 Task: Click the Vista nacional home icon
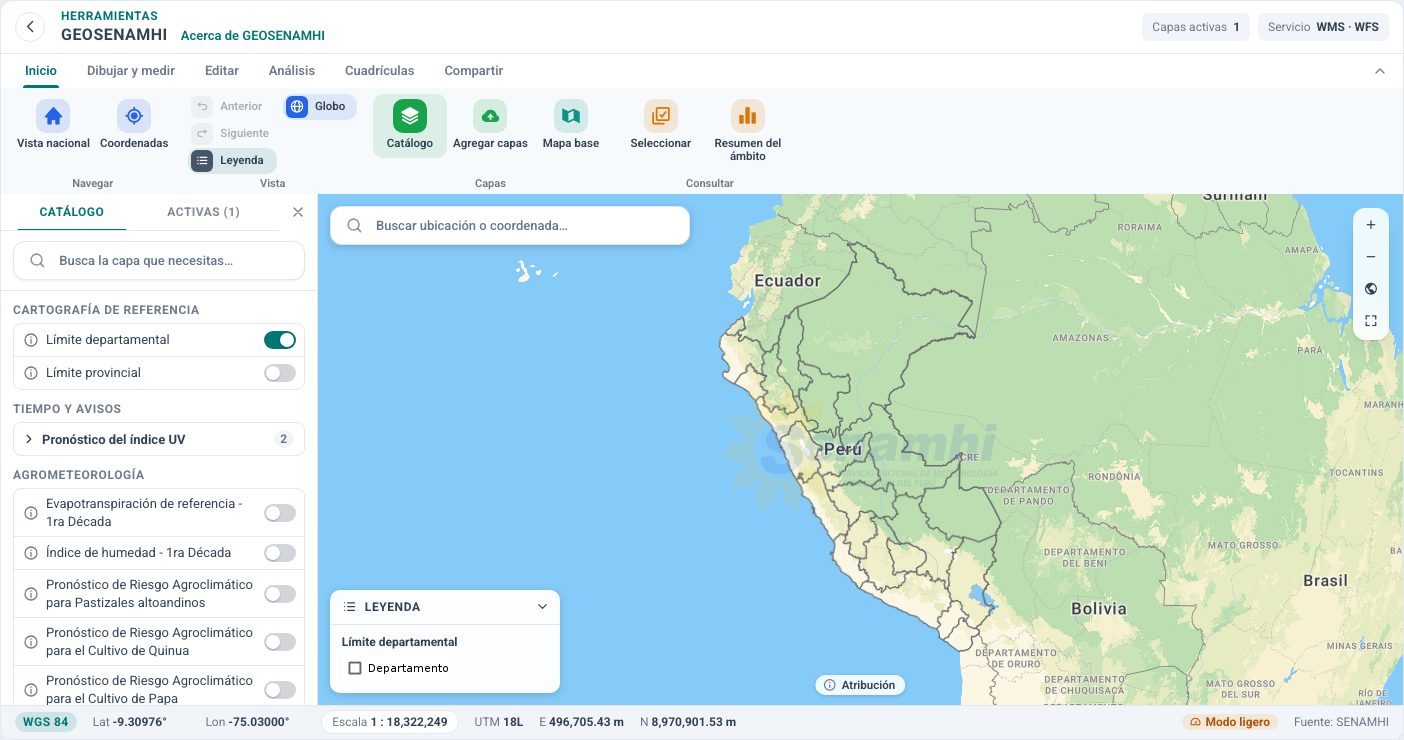53,116
